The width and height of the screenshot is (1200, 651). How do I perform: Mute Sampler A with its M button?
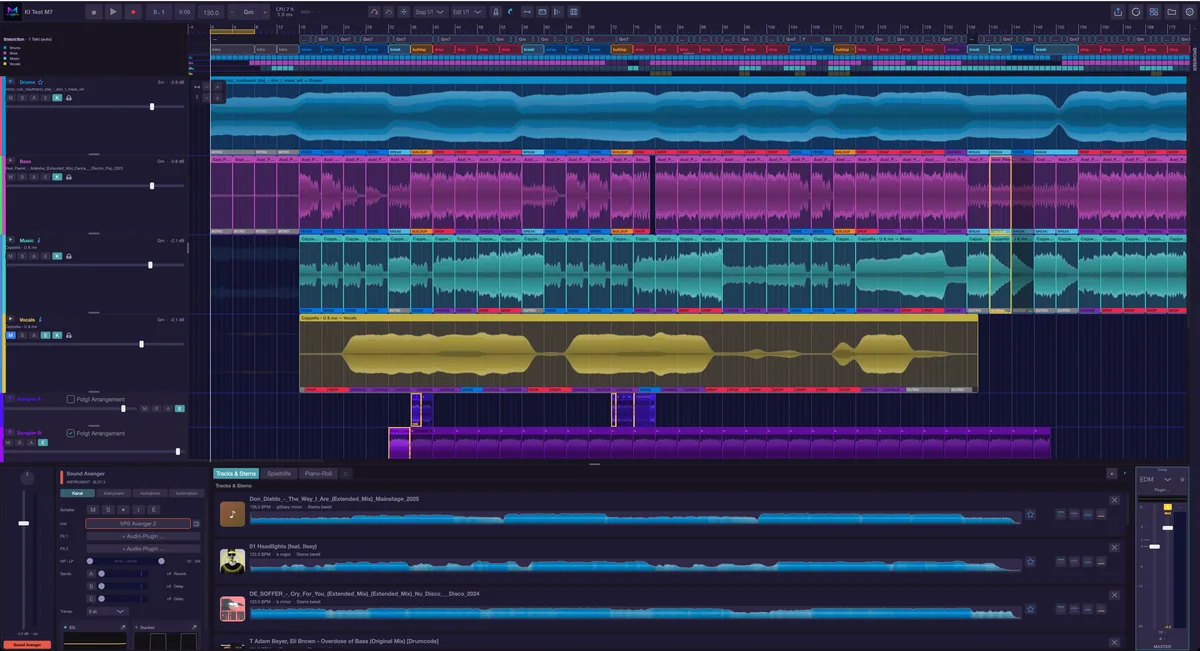click(x=145, y=408)
